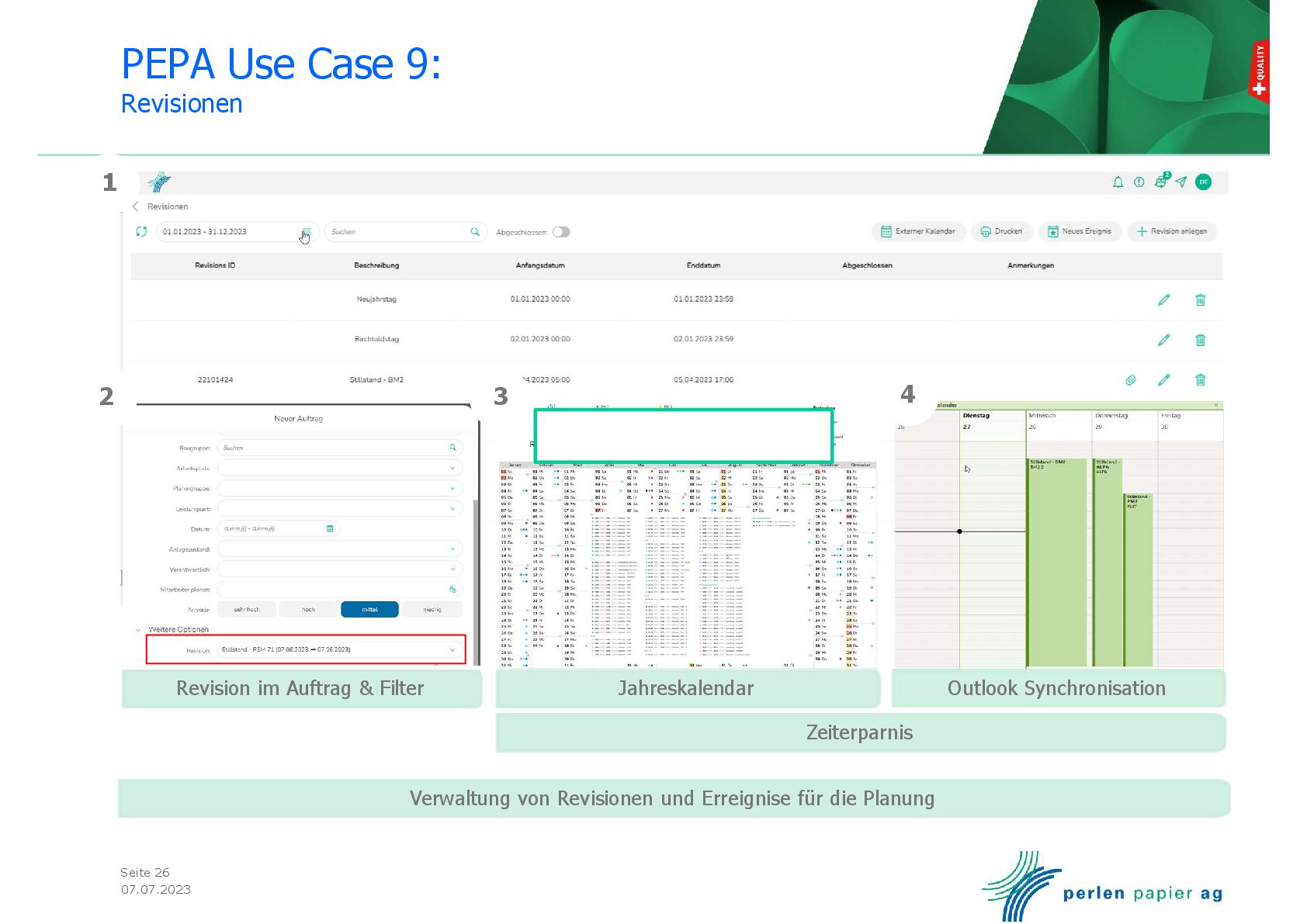
Task: Select revision ID 22101424 cell
Action: coord(215,380)
